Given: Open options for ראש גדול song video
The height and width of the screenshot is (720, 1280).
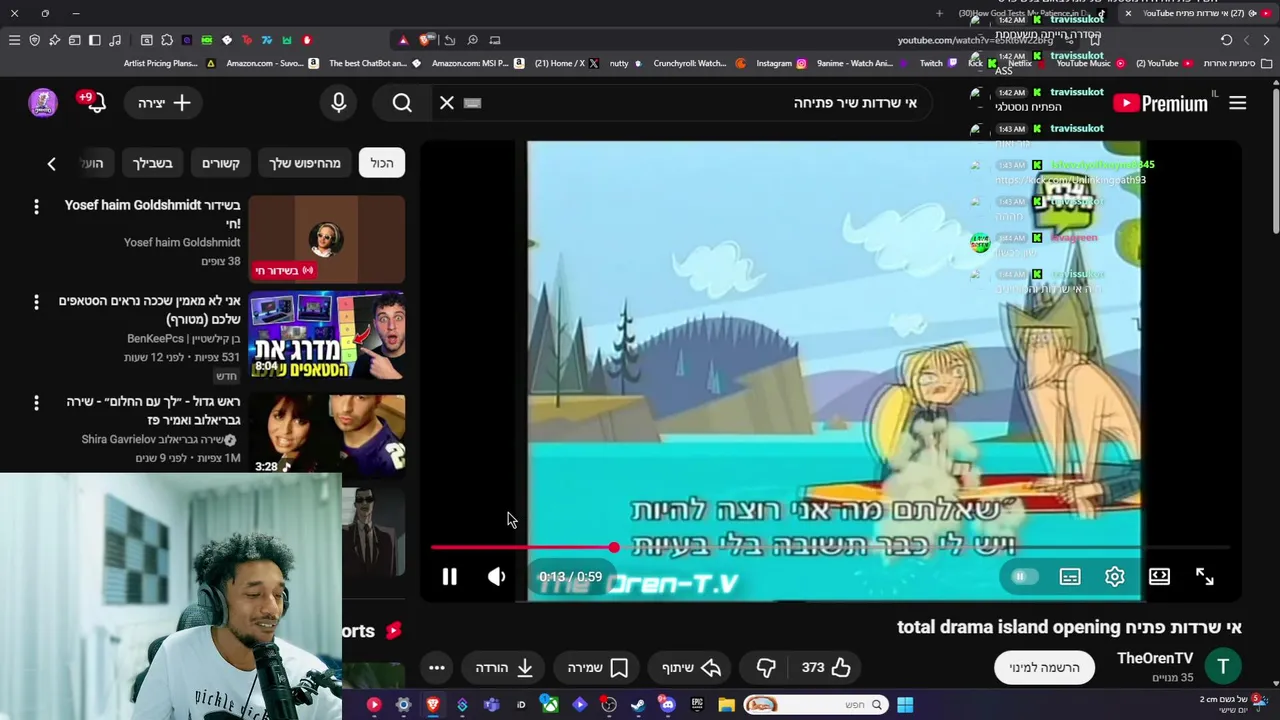Looking at the screenshot, I should click(36, 402).
